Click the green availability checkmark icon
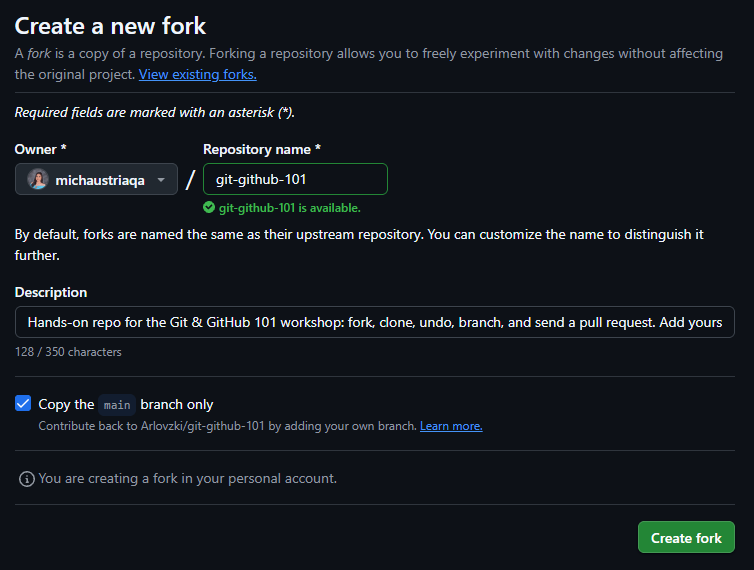 coord(209,207)
